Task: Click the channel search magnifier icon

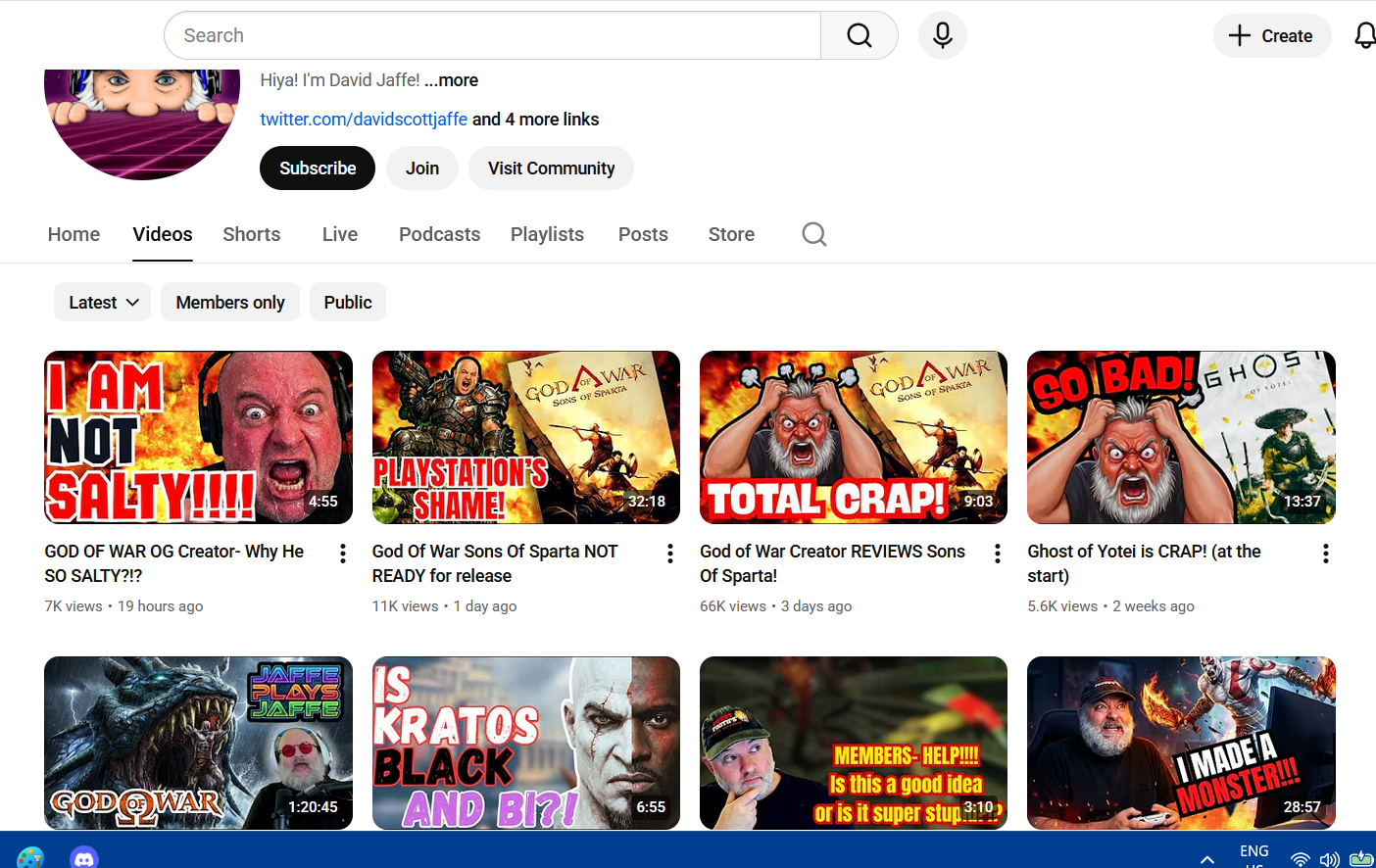Action: (813, 234)
